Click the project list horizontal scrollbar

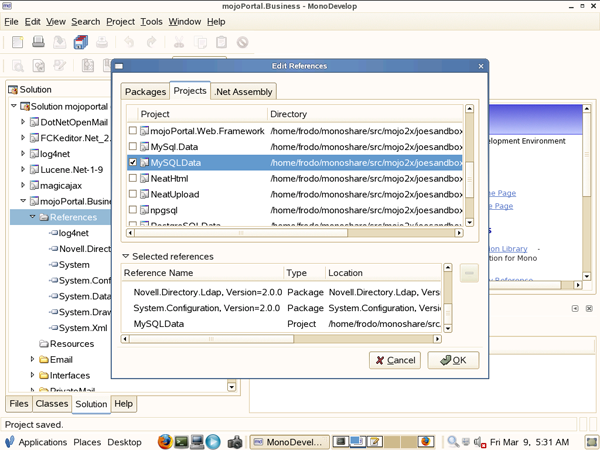coord(290,233)
